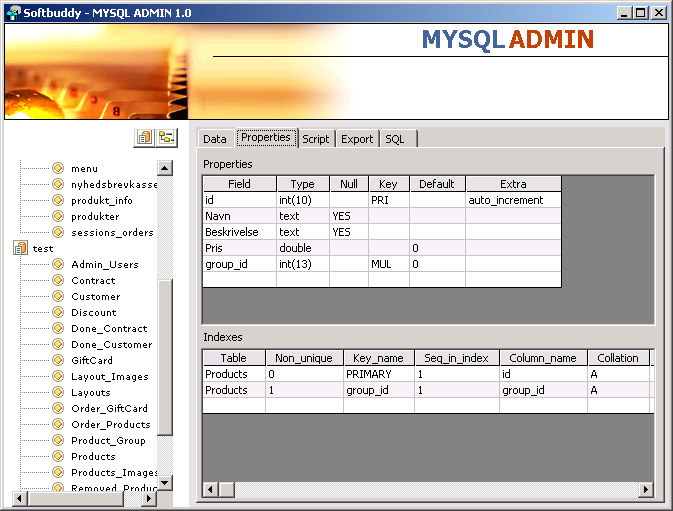
Task: Go to the Export tab
Action: (x=357, y=139)
